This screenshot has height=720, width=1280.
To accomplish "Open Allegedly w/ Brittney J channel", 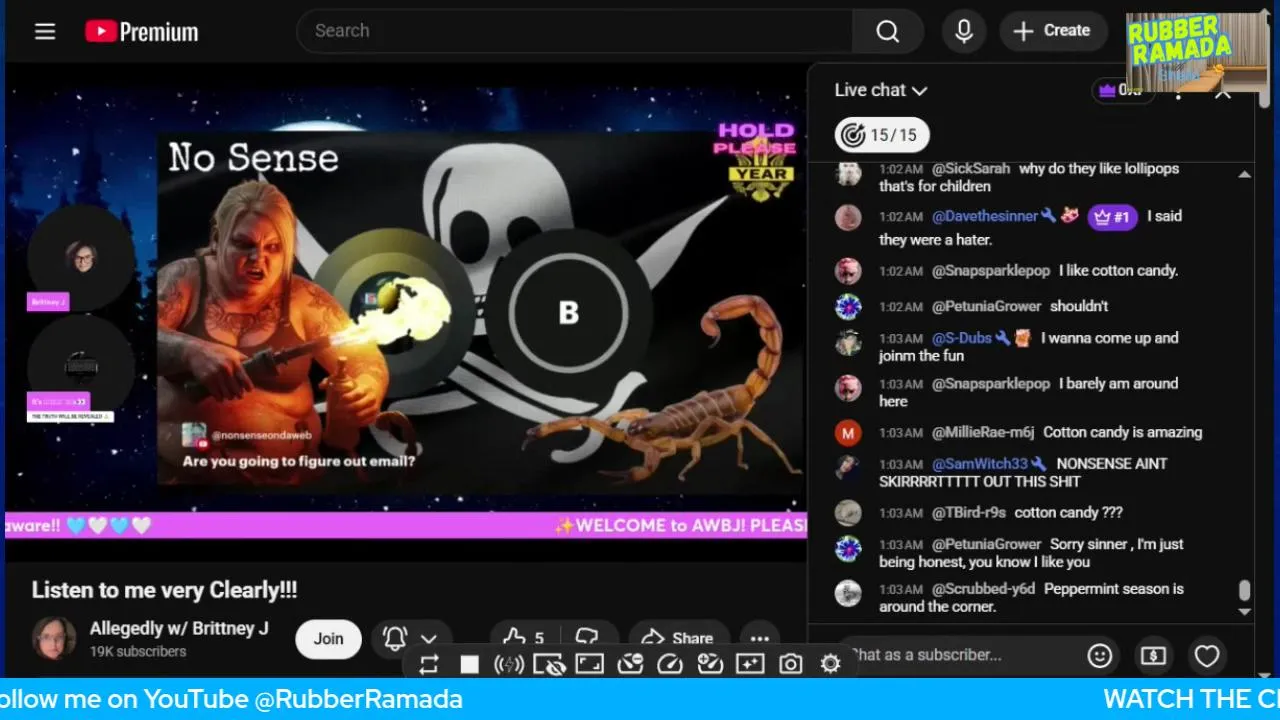I will (x=179, y=628).
